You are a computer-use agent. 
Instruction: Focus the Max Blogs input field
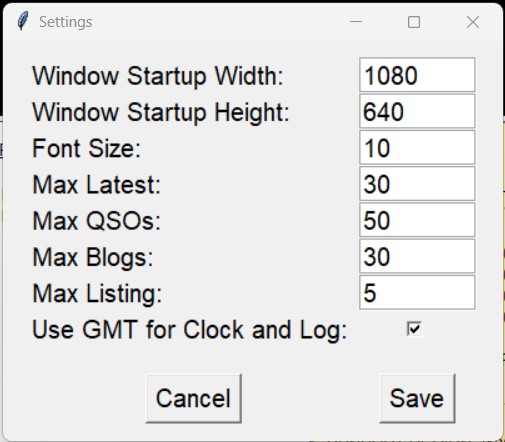pos(417,256)
